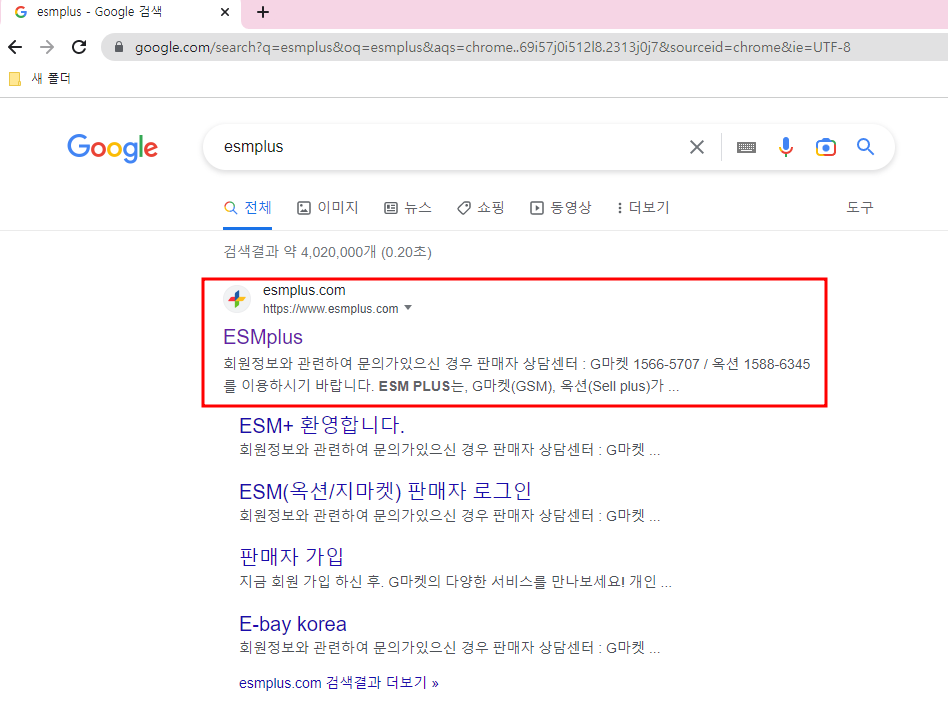Click the address bar URL
Screen dimensions: 948x704
point(492,47)
